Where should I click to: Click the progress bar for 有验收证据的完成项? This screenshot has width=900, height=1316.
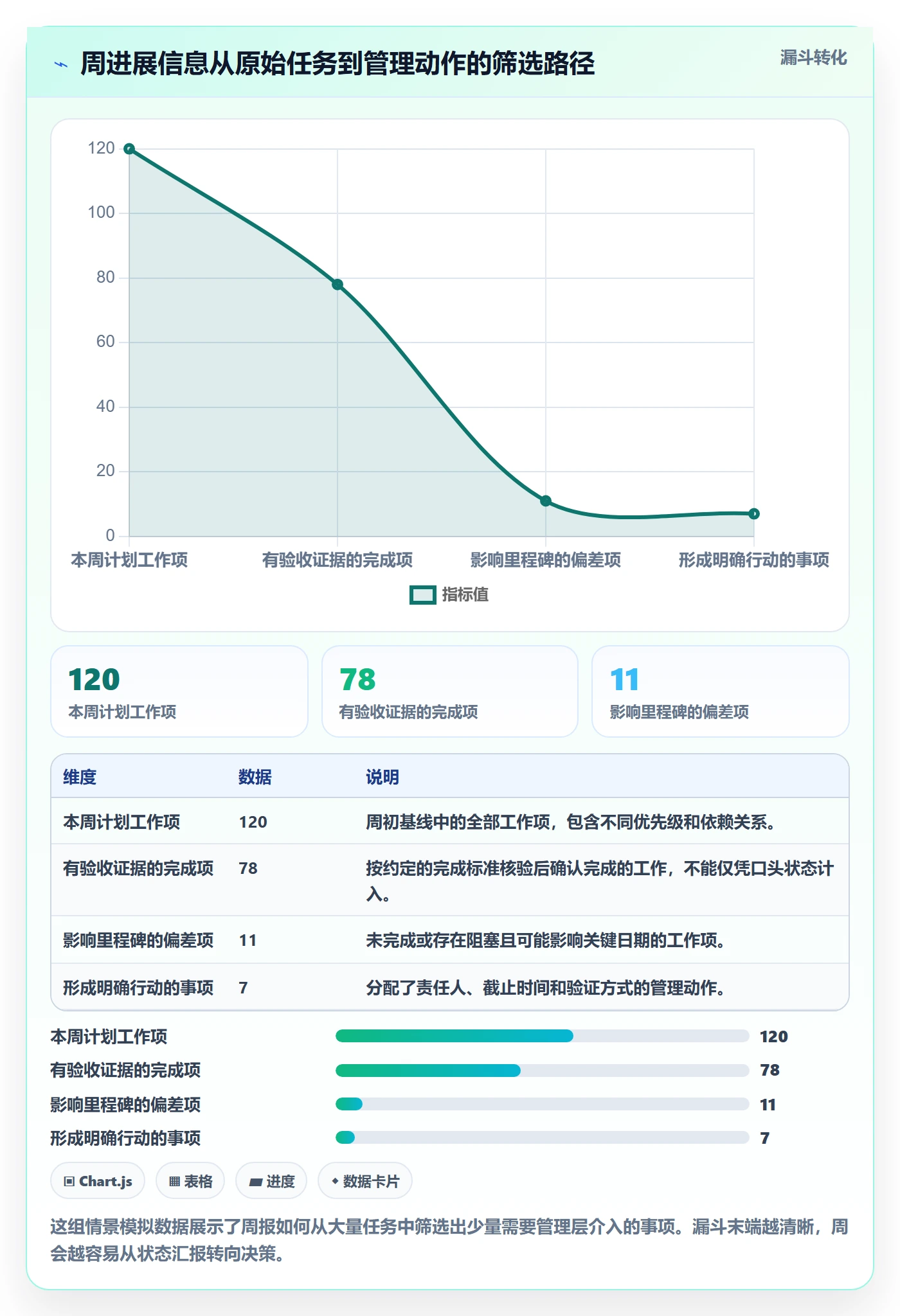pos(543,1070)
